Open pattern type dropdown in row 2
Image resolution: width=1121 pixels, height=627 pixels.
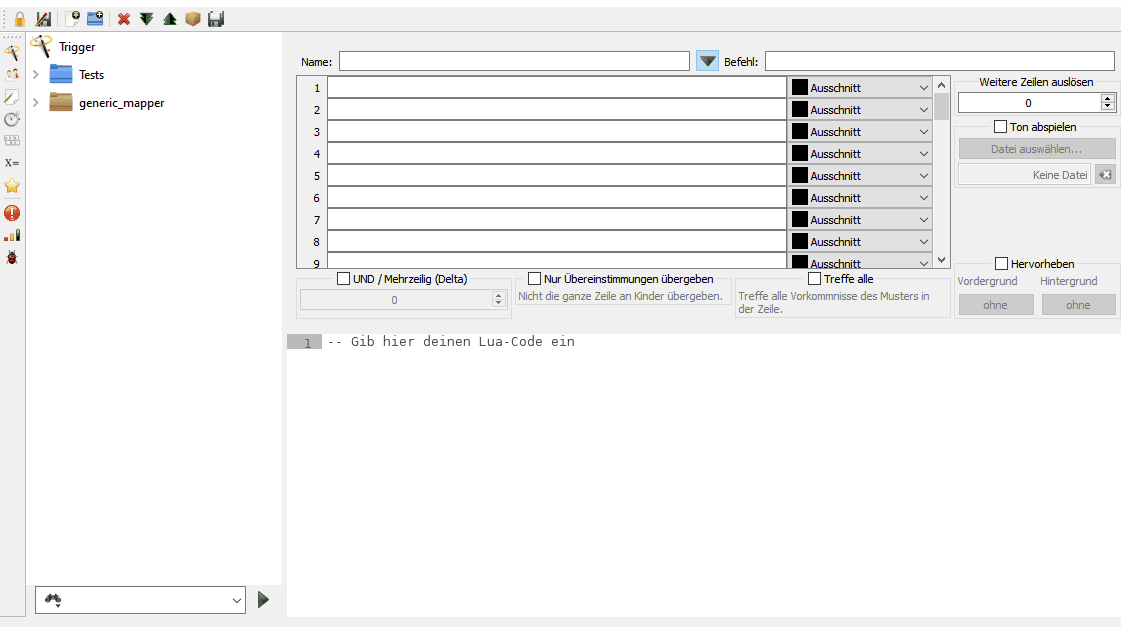click(859, 109)
